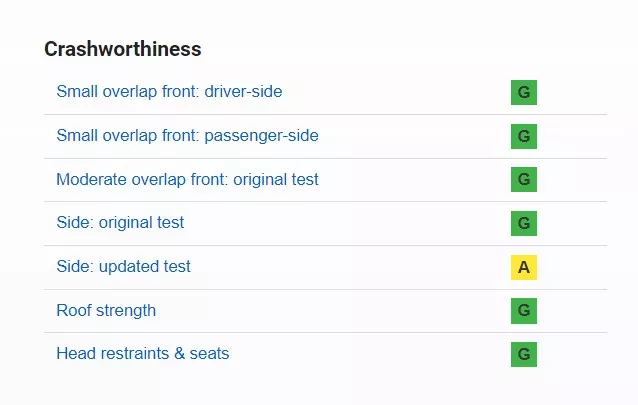This screenshot has height=405, width=638.
Task: Open Small overlap front: driver-side link
Action: (169, 92)
